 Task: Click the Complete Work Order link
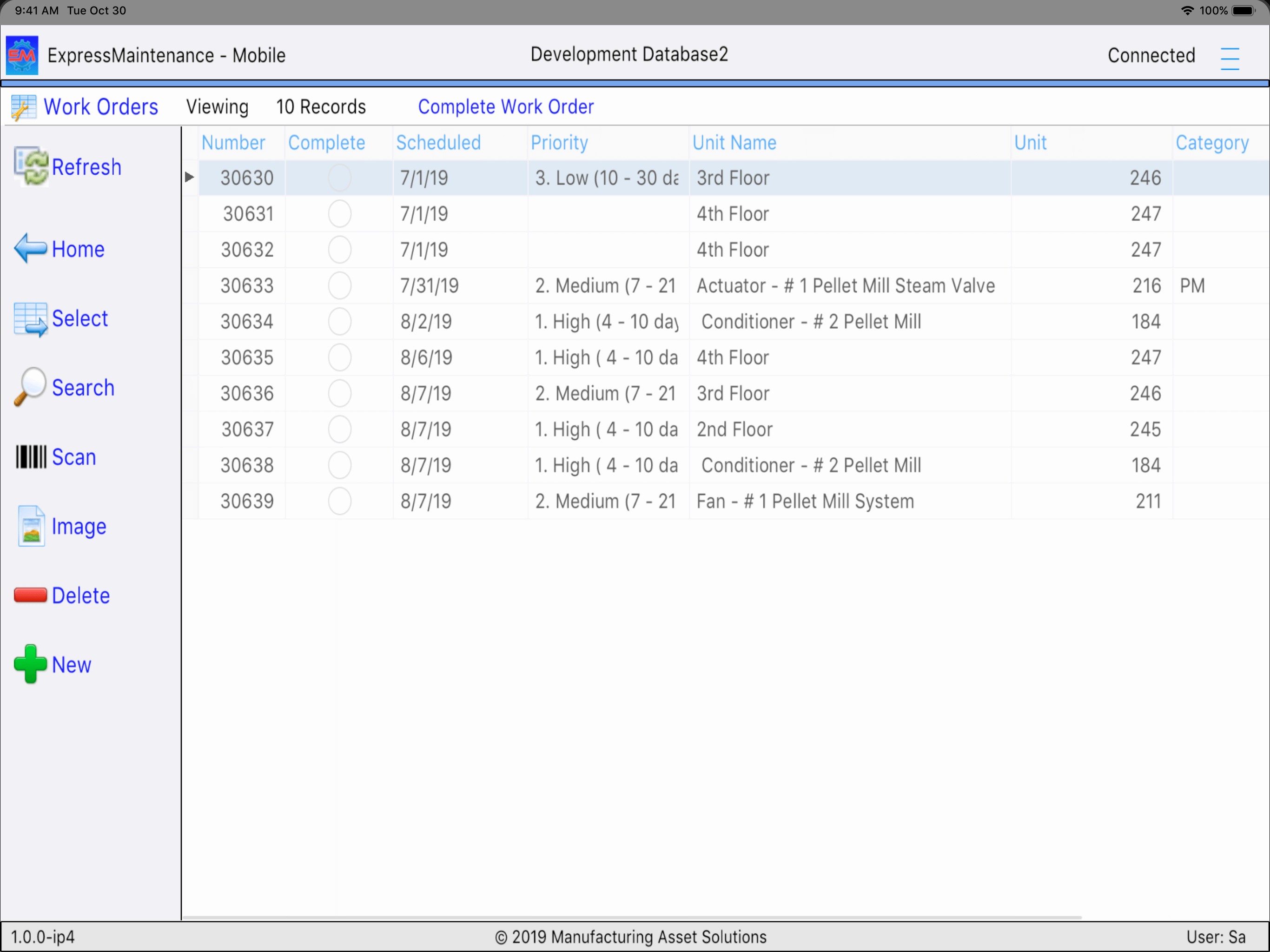506,107
